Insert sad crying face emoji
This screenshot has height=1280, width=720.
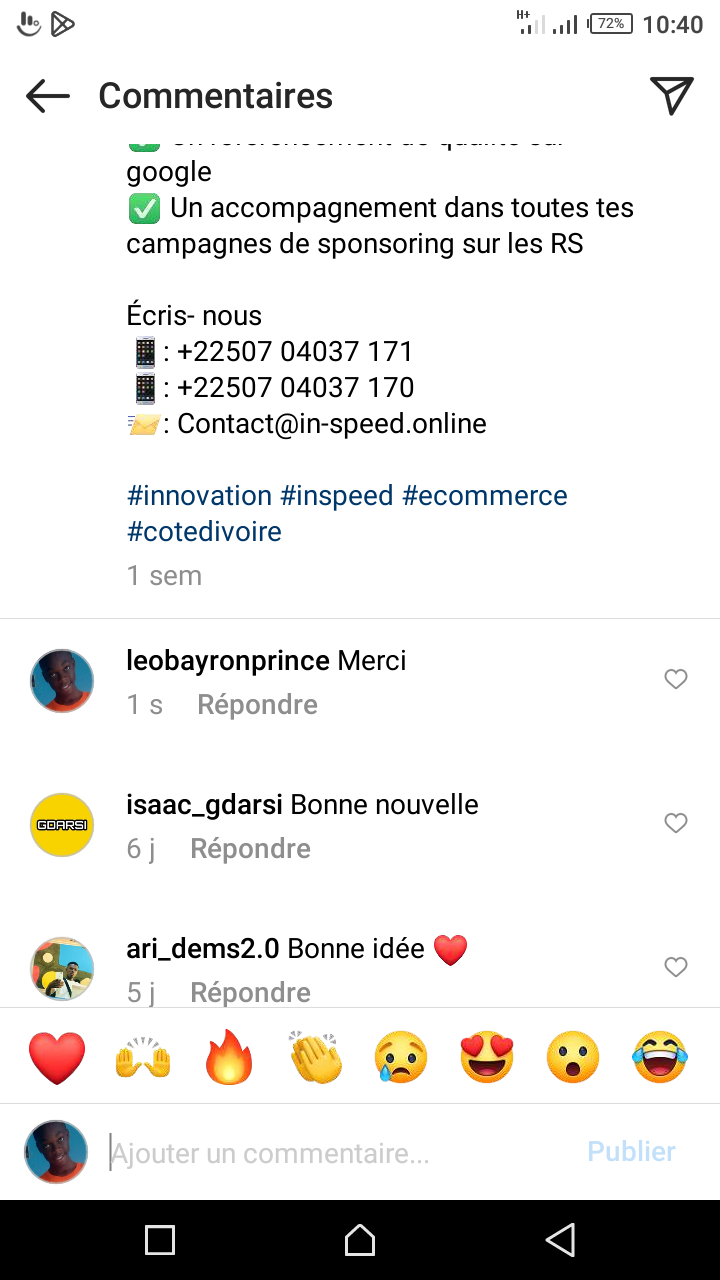(402, 1058)
